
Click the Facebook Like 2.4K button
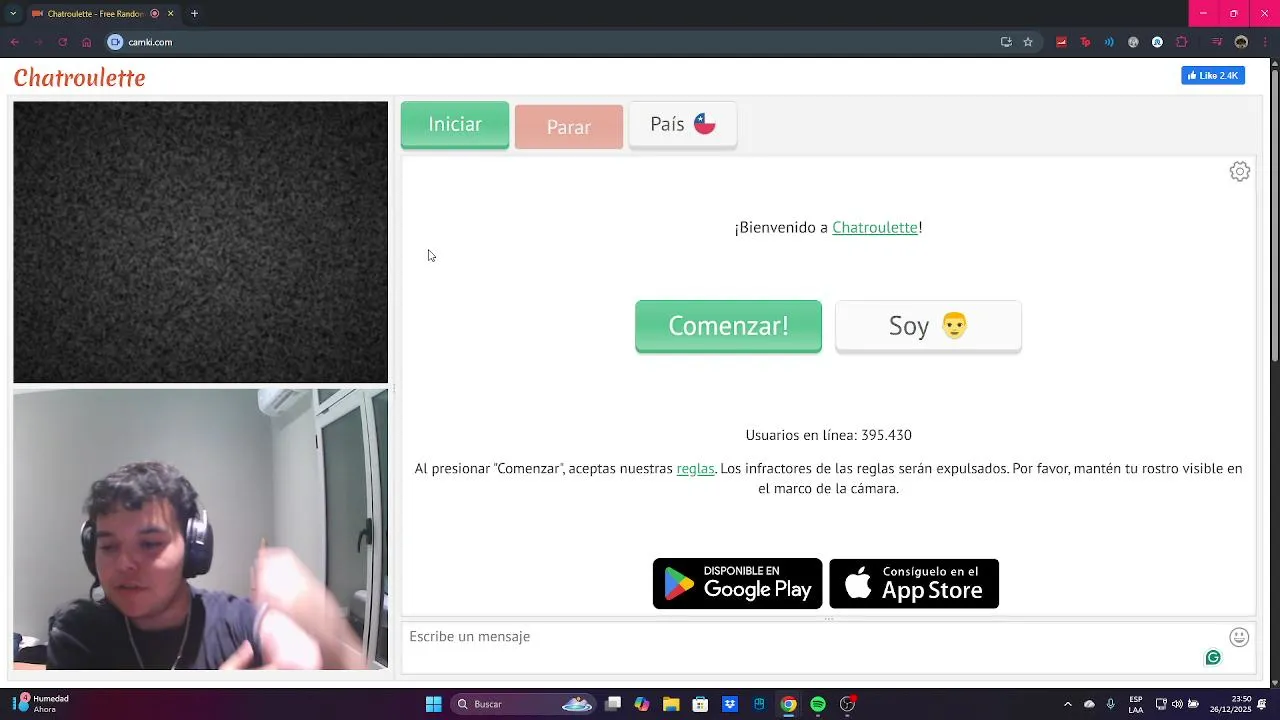pos(1213,76)
